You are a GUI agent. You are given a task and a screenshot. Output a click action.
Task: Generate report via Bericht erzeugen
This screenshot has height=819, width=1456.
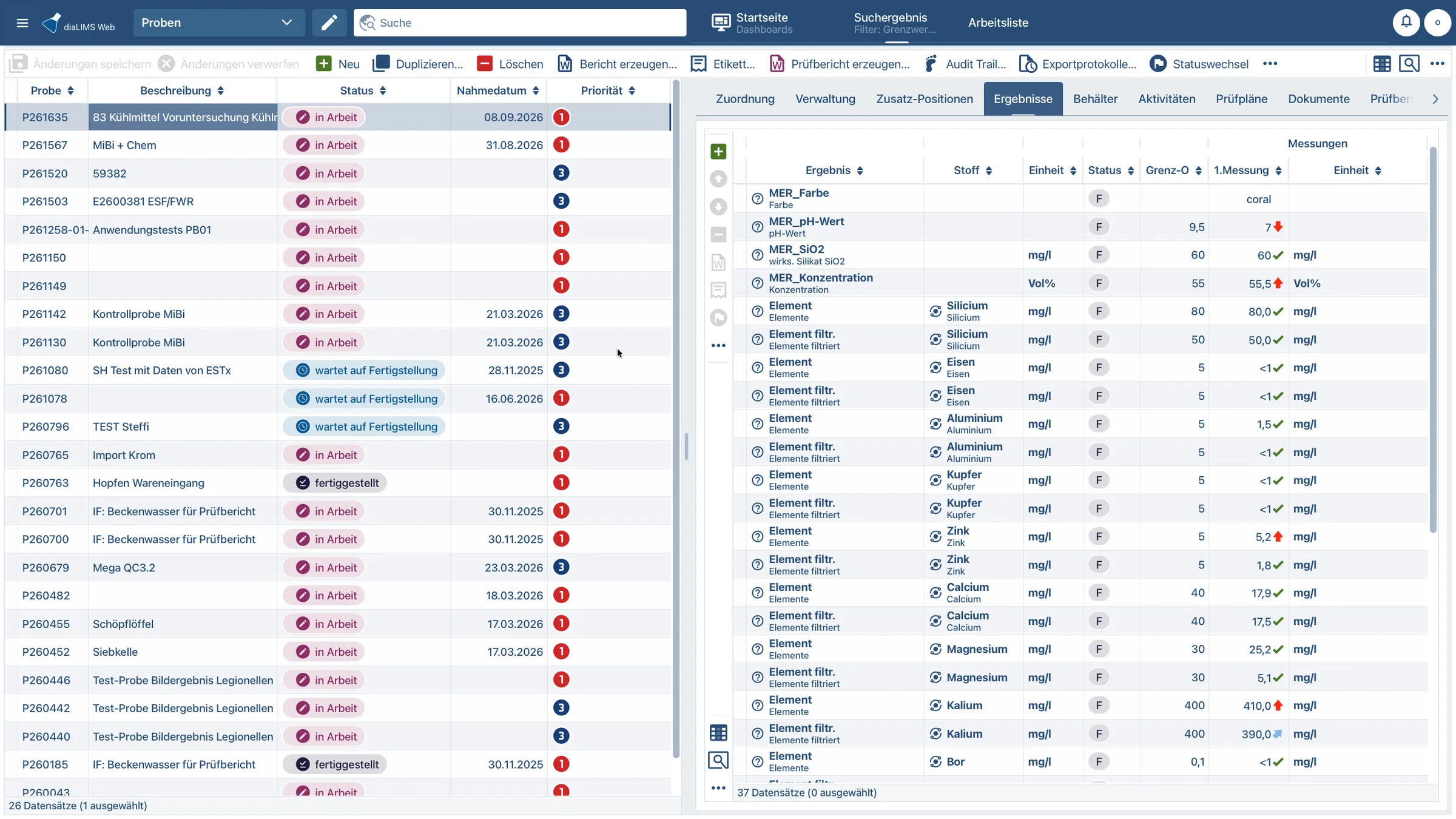pos(617,64)
